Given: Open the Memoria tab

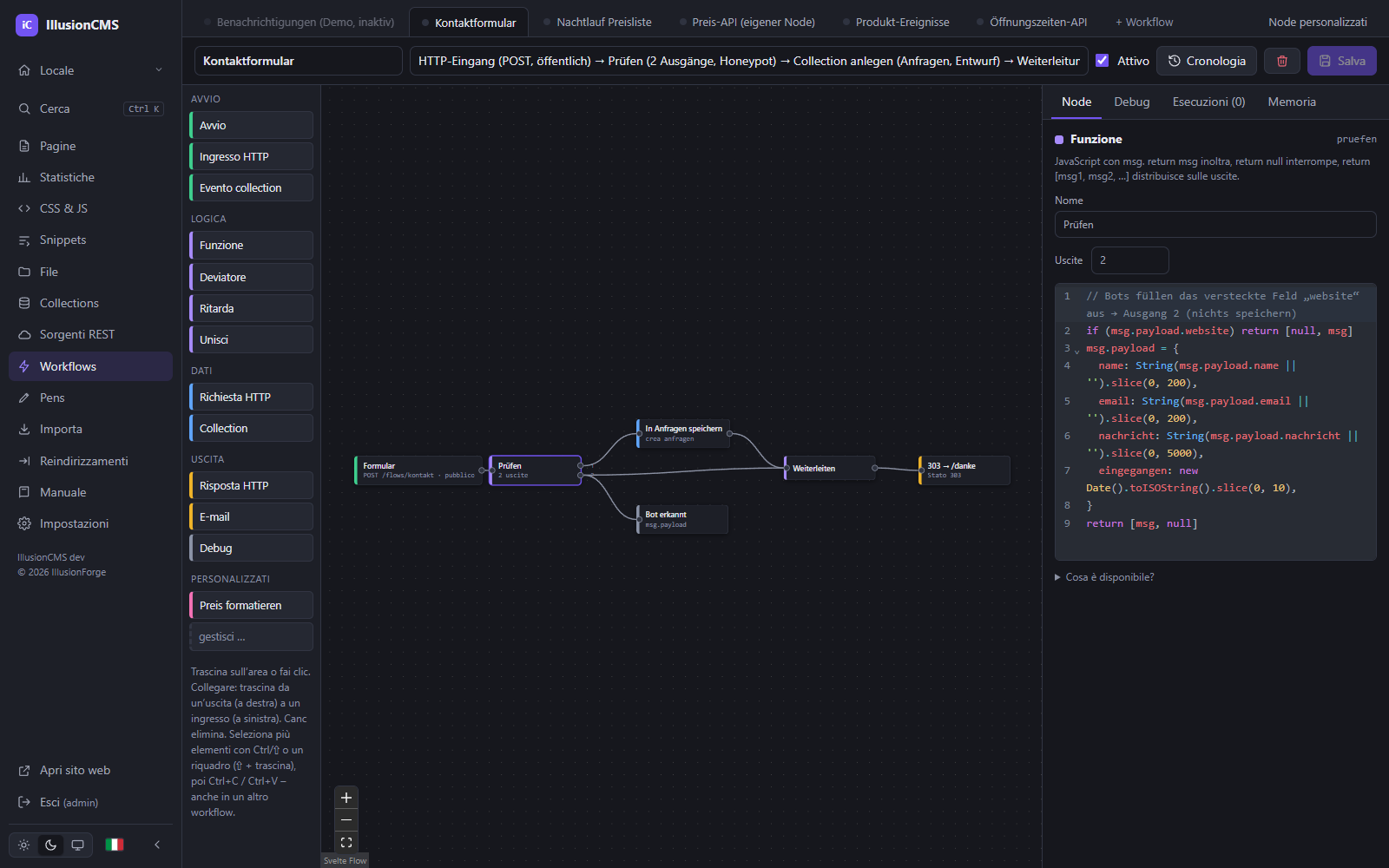Looking at the screenshot, I should (x=1292, y=102).
